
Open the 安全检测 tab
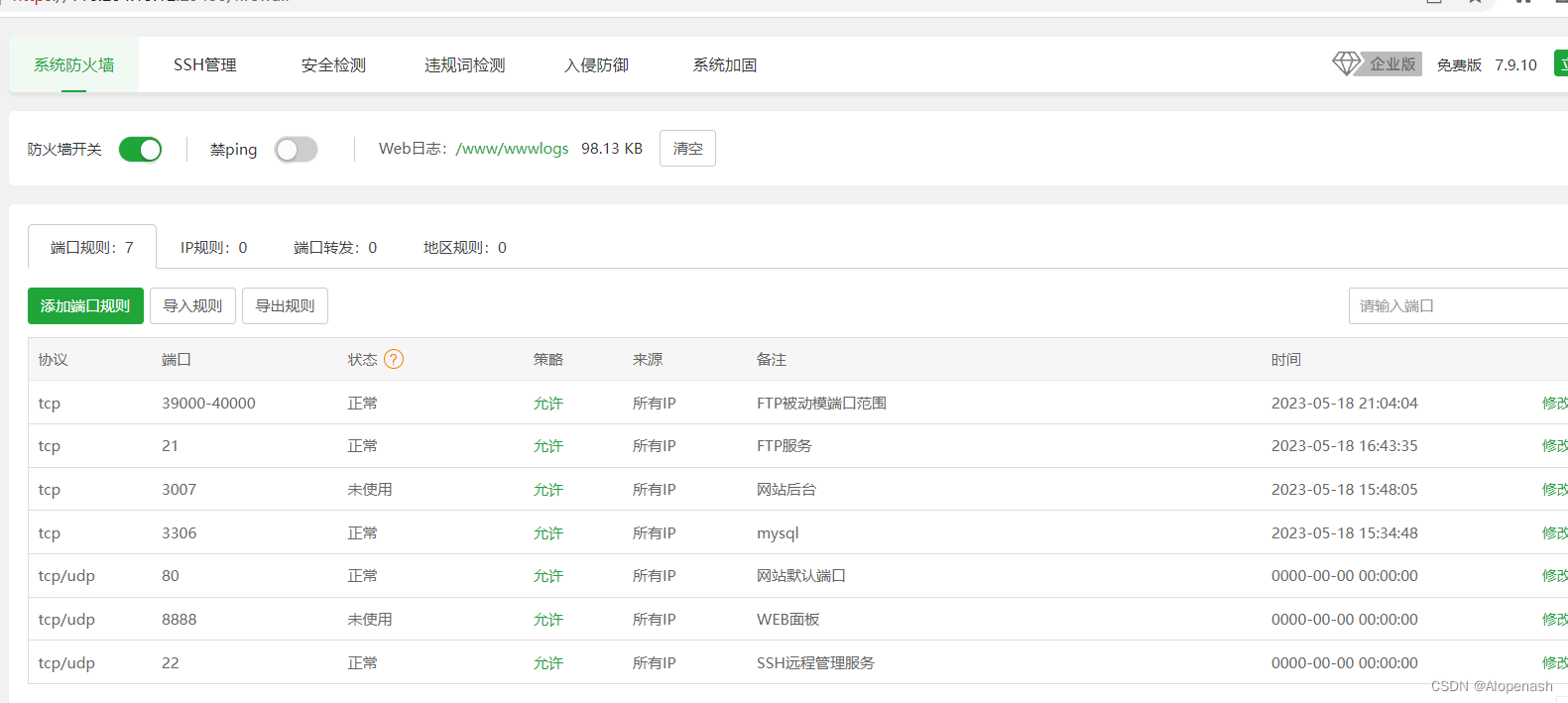tap(333, 64)
